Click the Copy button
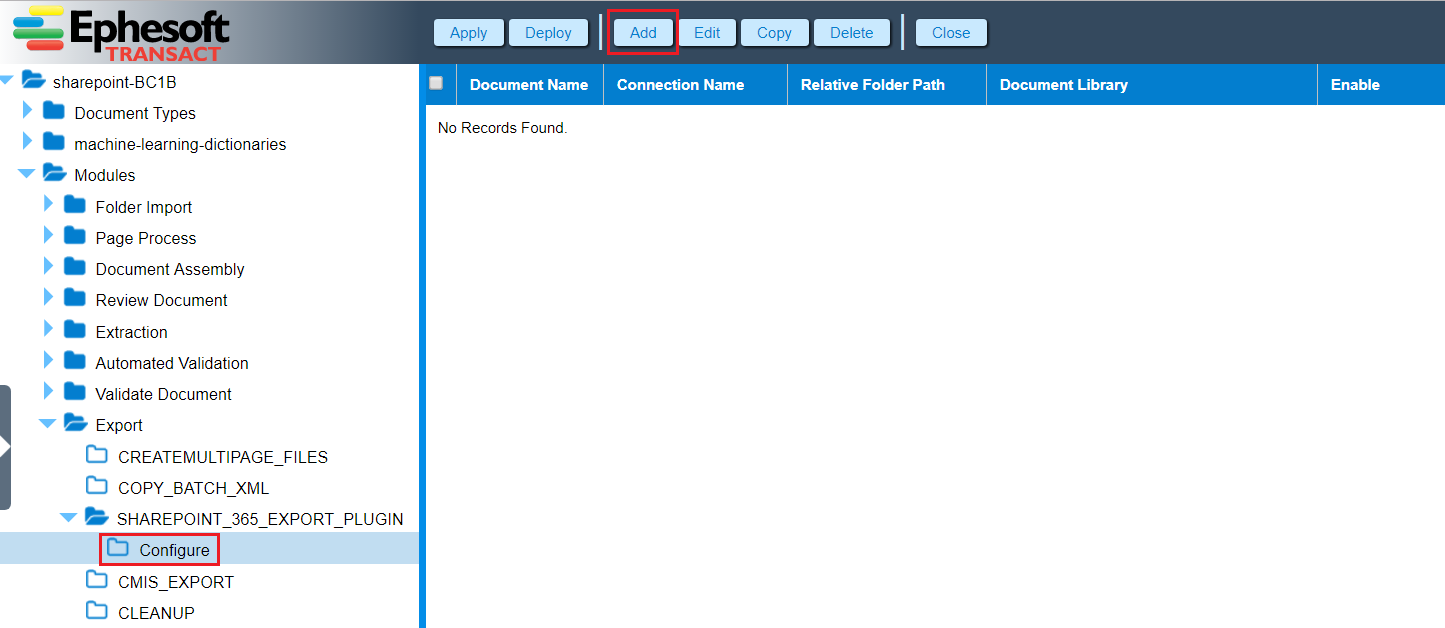This screenshot has height=628, width=1445. click(774, 32)
